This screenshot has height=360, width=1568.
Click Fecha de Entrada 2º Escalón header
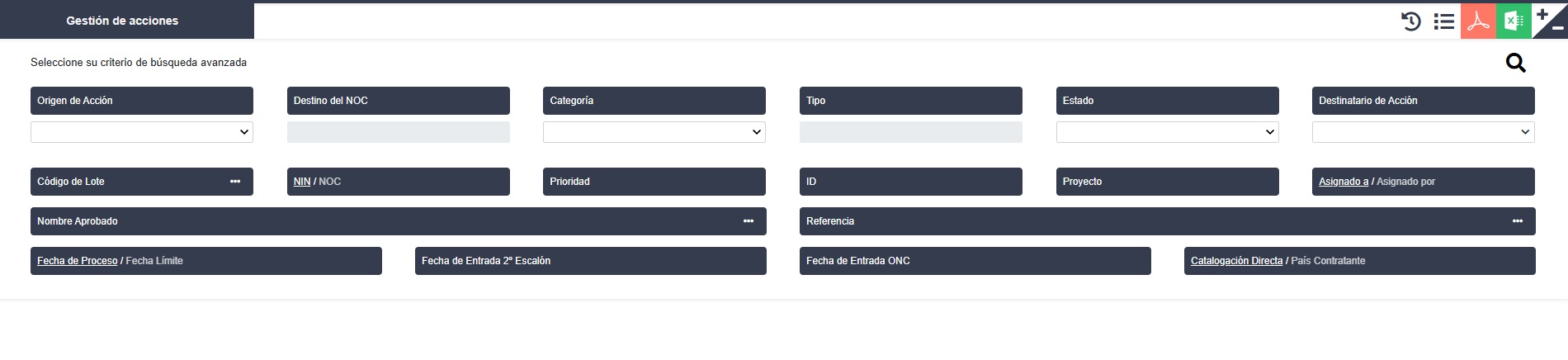coord(591,261)
